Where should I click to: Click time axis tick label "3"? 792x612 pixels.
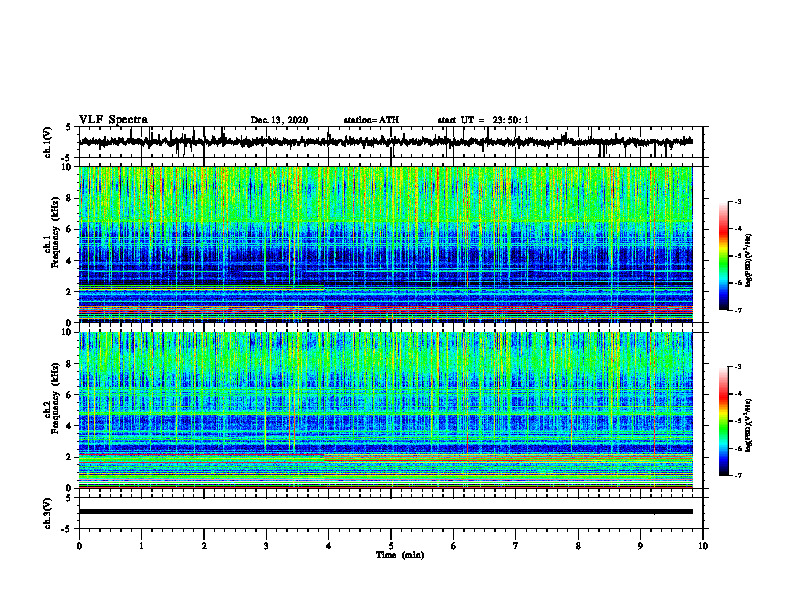click(266, 546)
